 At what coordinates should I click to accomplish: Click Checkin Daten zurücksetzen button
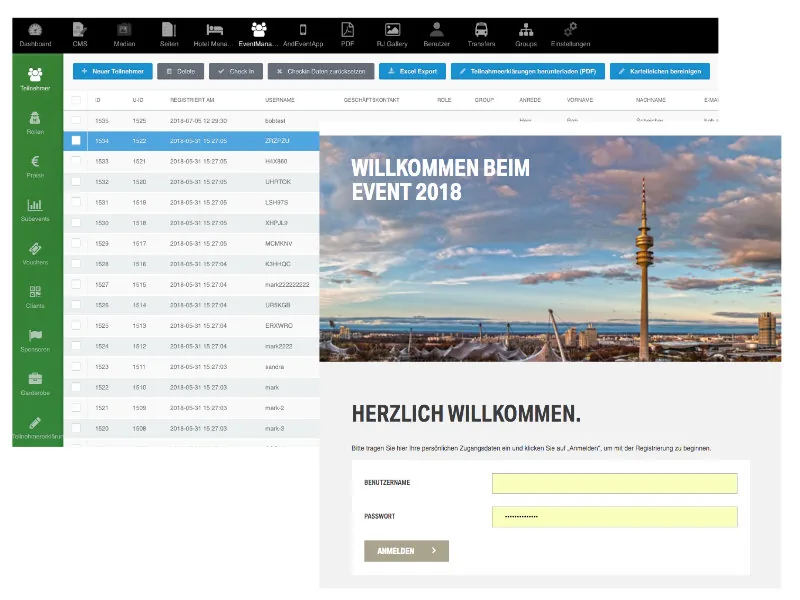tap(321, 71)
